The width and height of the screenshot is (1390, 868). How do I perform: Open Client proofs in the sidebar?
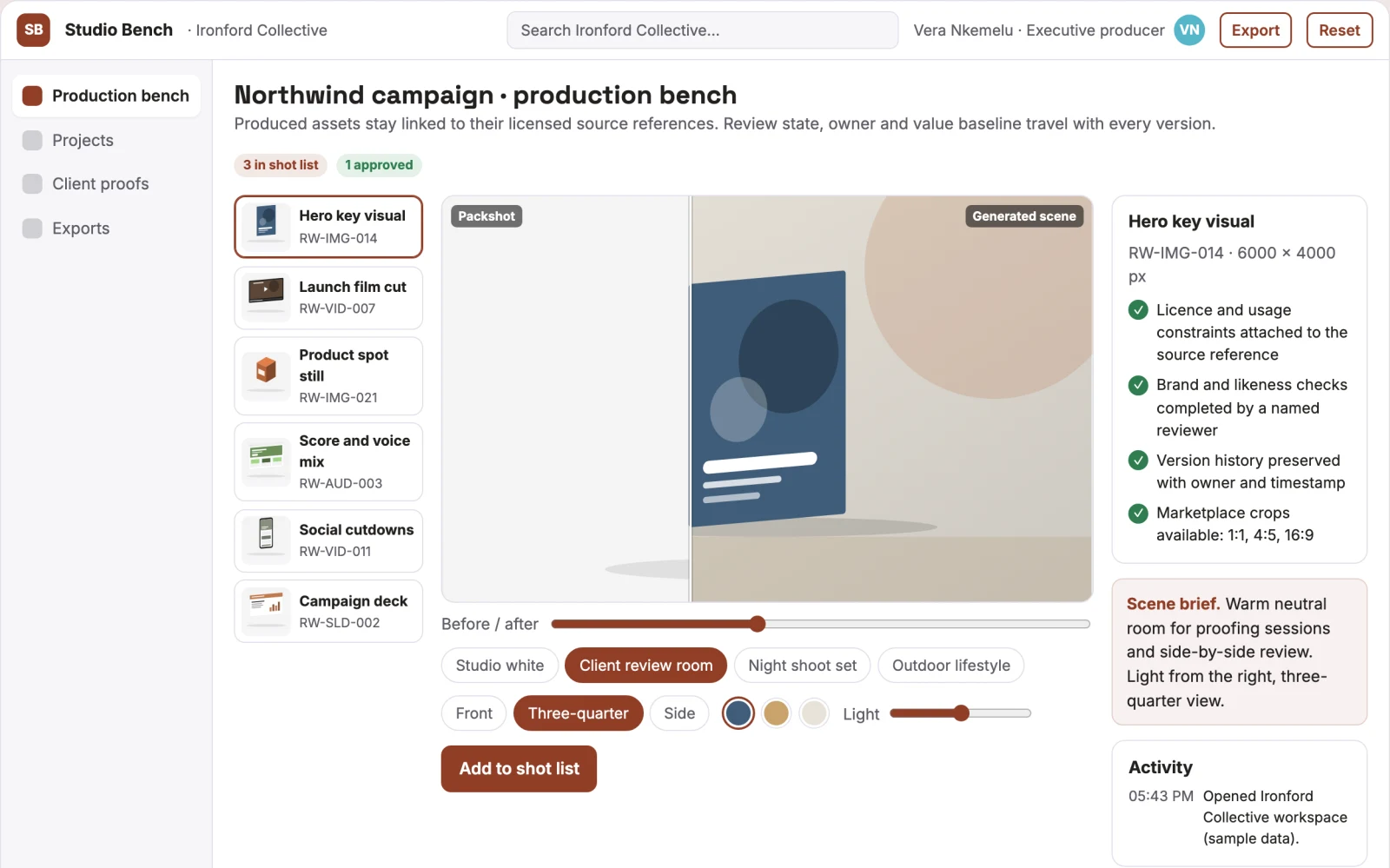pos(107,183)
